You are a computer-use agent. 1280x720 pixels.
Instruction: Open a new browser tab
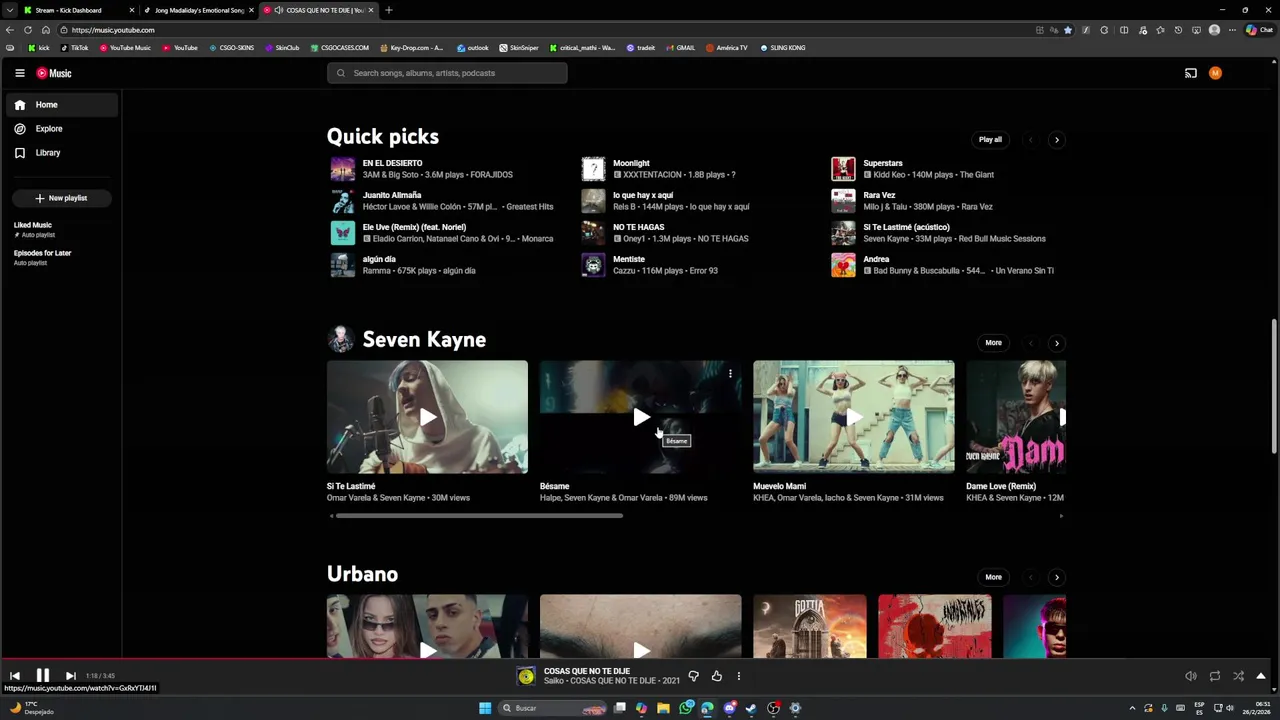pyautogui.click(x=388, y=10)
